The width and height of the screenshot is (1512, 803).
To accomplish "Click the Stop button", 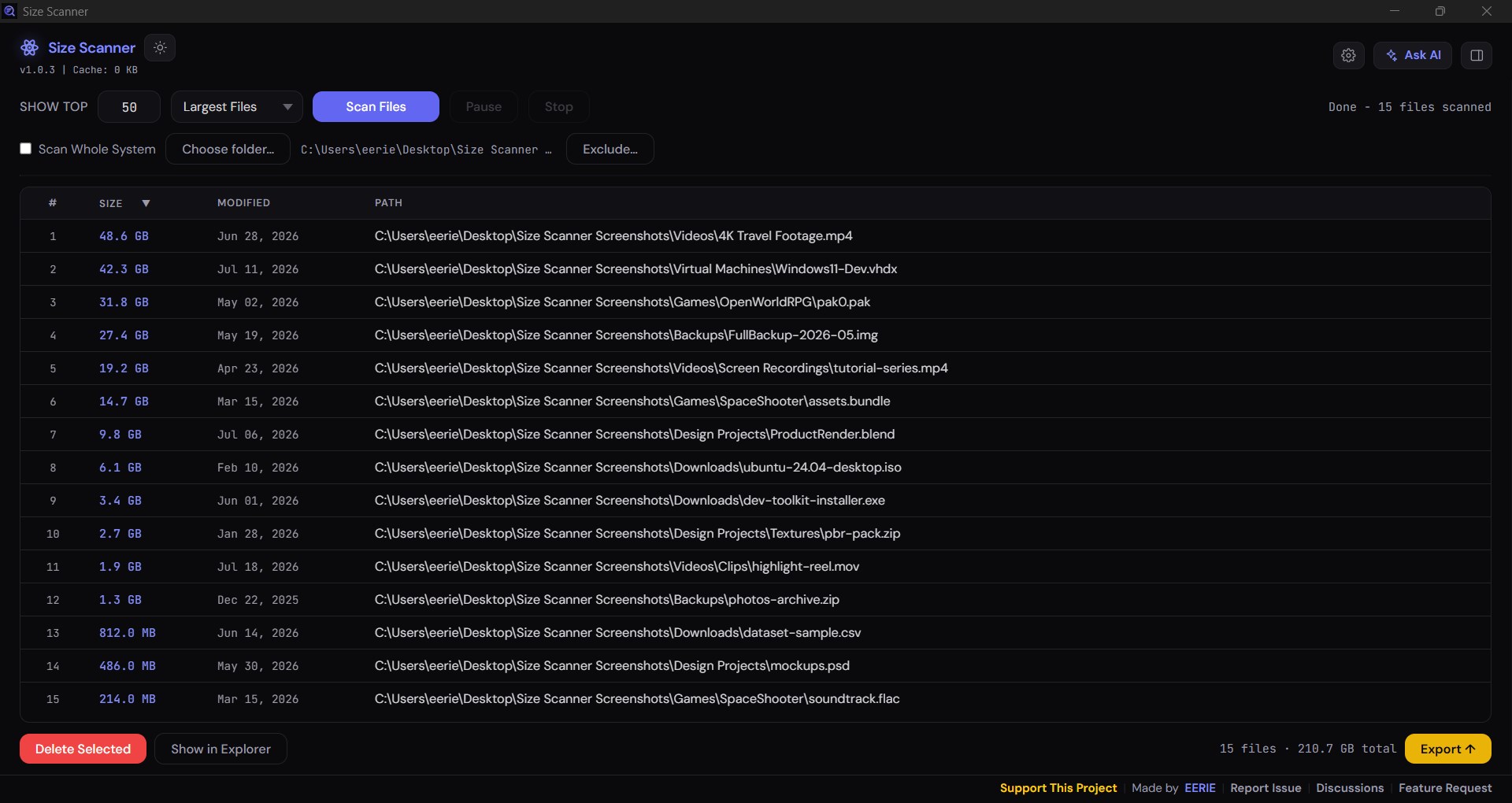I will pos(558,107).
